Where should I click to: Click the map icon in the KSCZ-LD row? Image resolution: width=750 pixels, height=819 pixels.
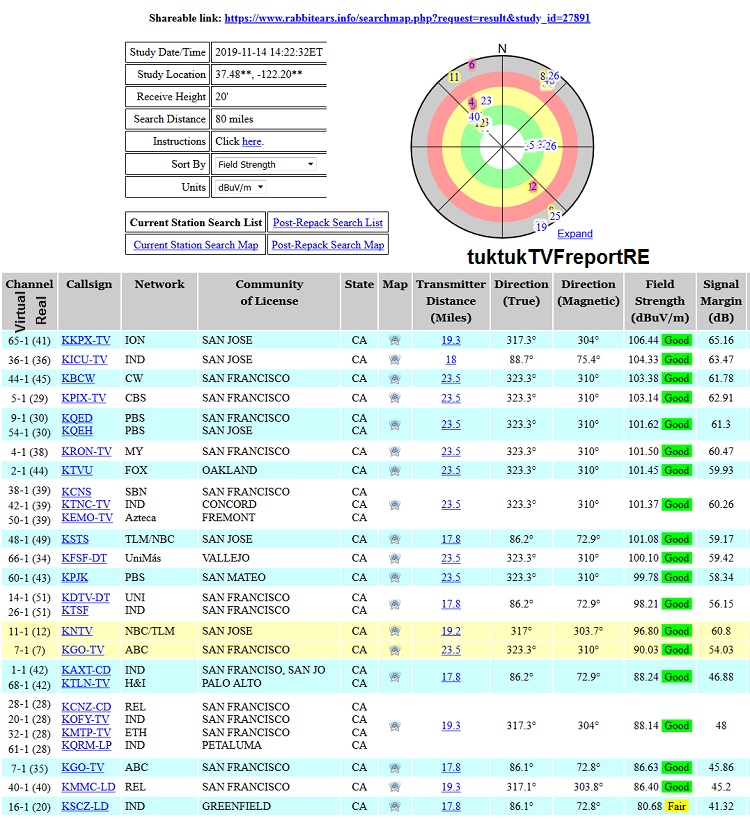395,807
